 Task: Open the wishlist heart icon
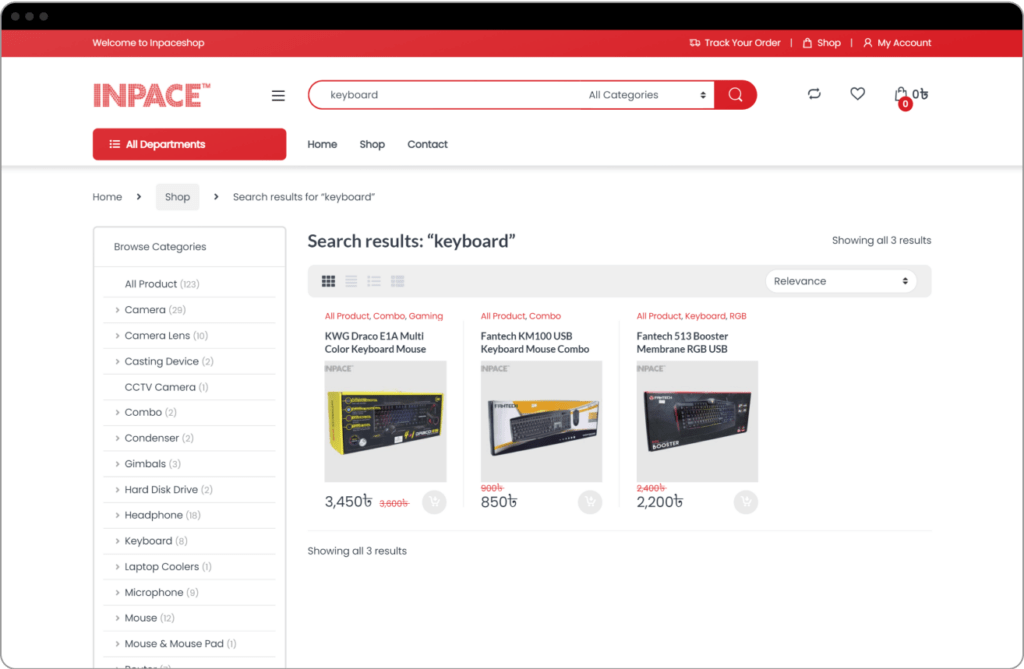tap(857, 93)
